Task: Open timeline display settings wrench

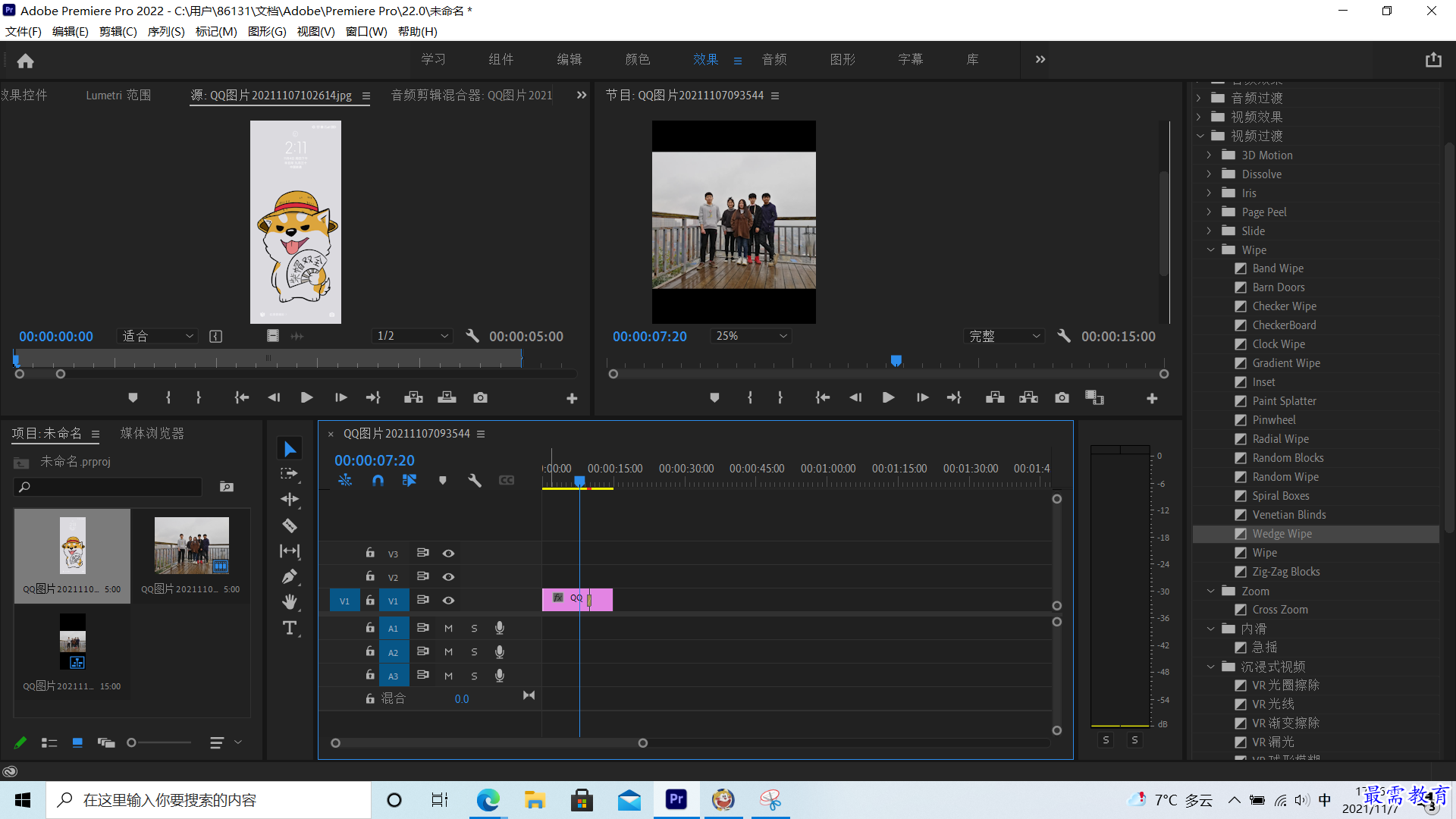Action: tap(475, 480)
